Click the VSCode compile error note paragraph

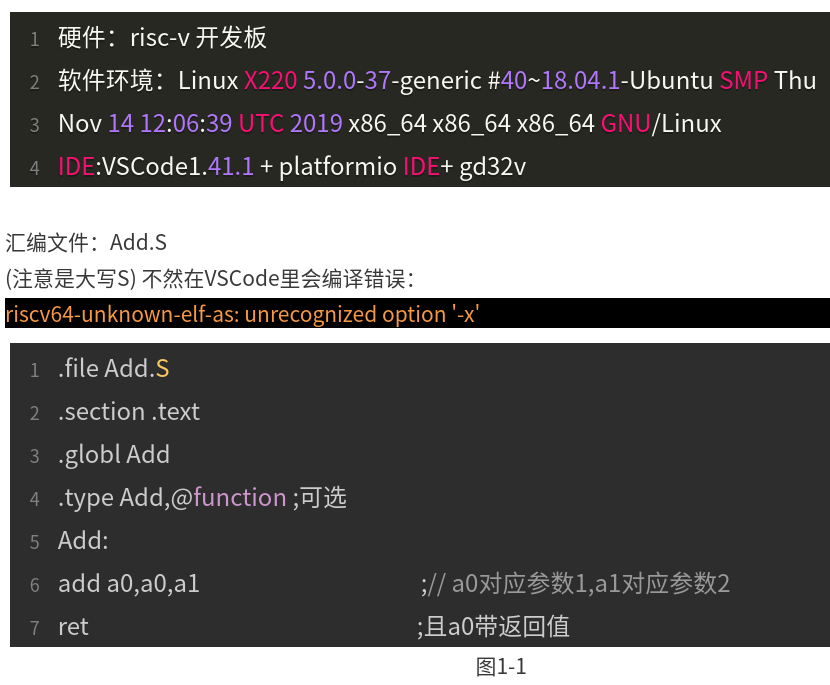[x=210, y=278]
